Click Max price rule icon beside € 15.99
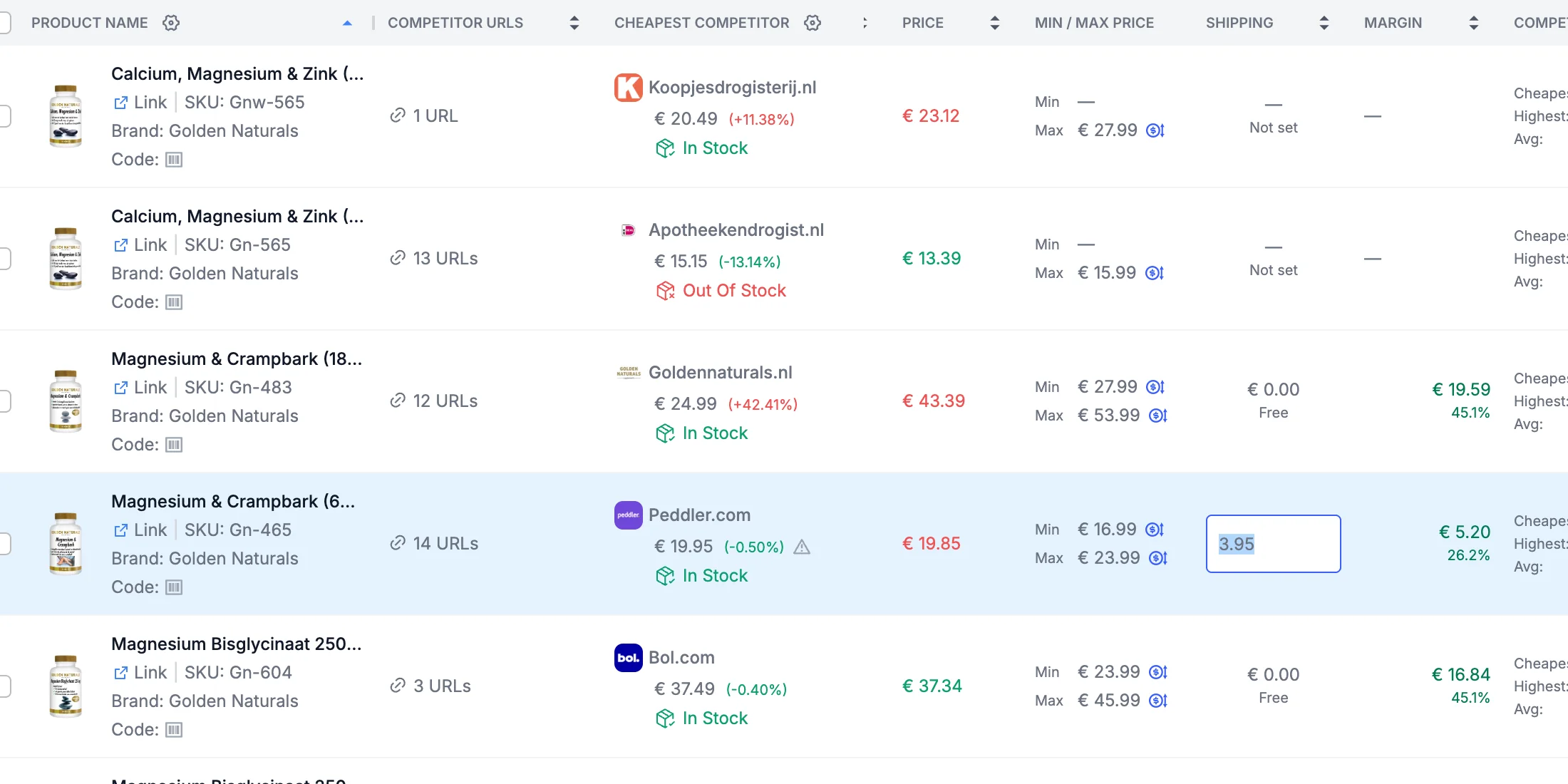 [1155, 273]
